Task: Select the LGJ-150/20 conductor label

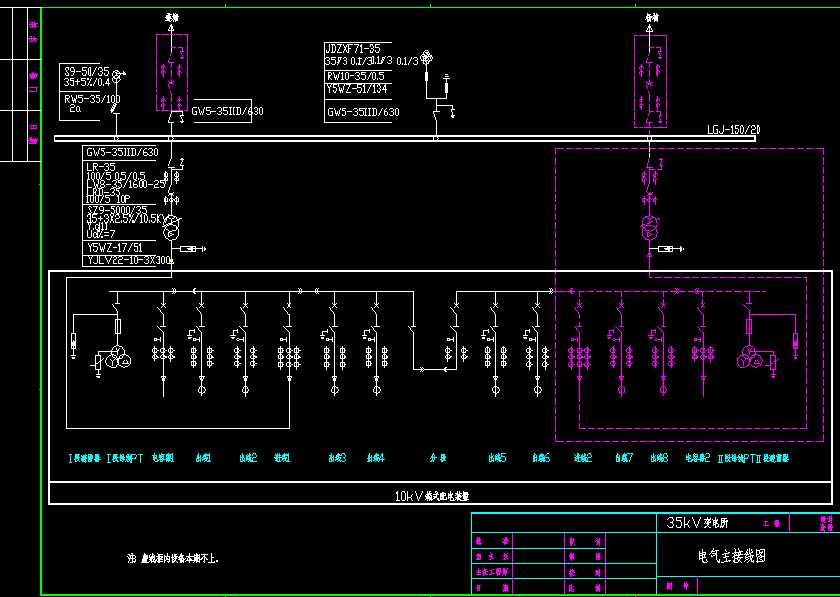Action: tap(733, 128)
